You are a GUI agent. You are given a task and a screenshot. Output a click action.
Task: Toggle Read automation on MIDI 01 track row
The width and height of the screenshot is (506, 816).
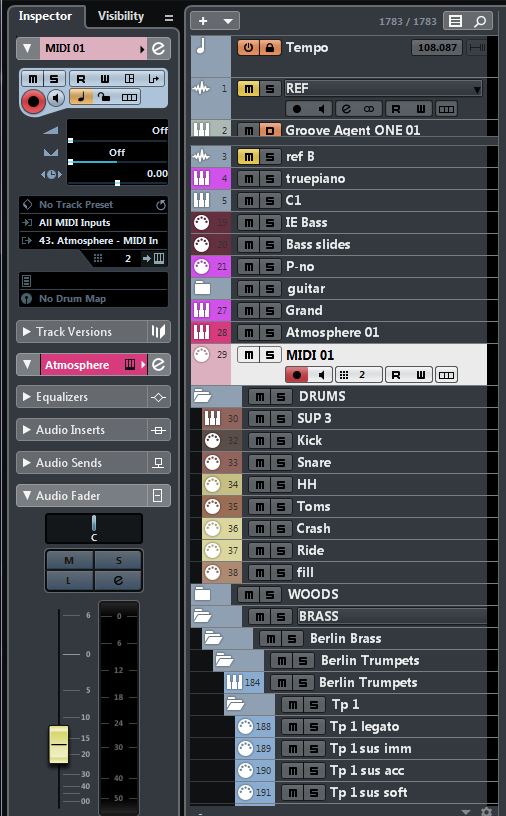tap(396, 375)
